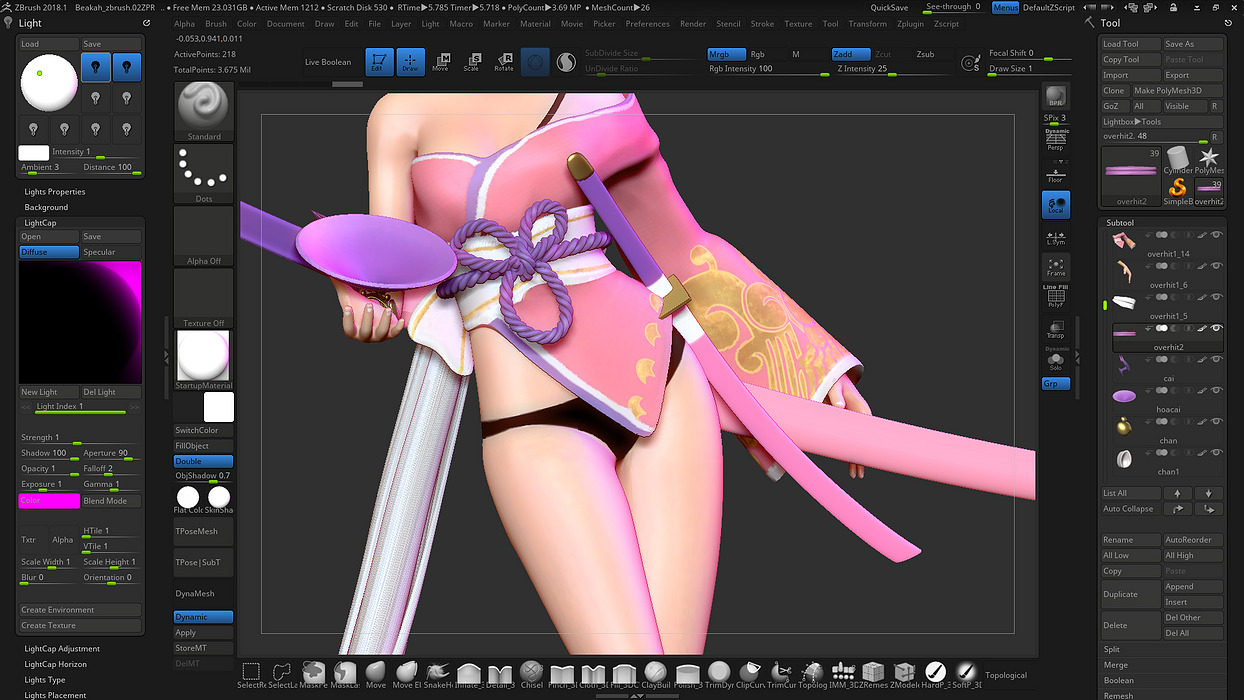Select the Standard brush thumbnail

click(204, 112)
